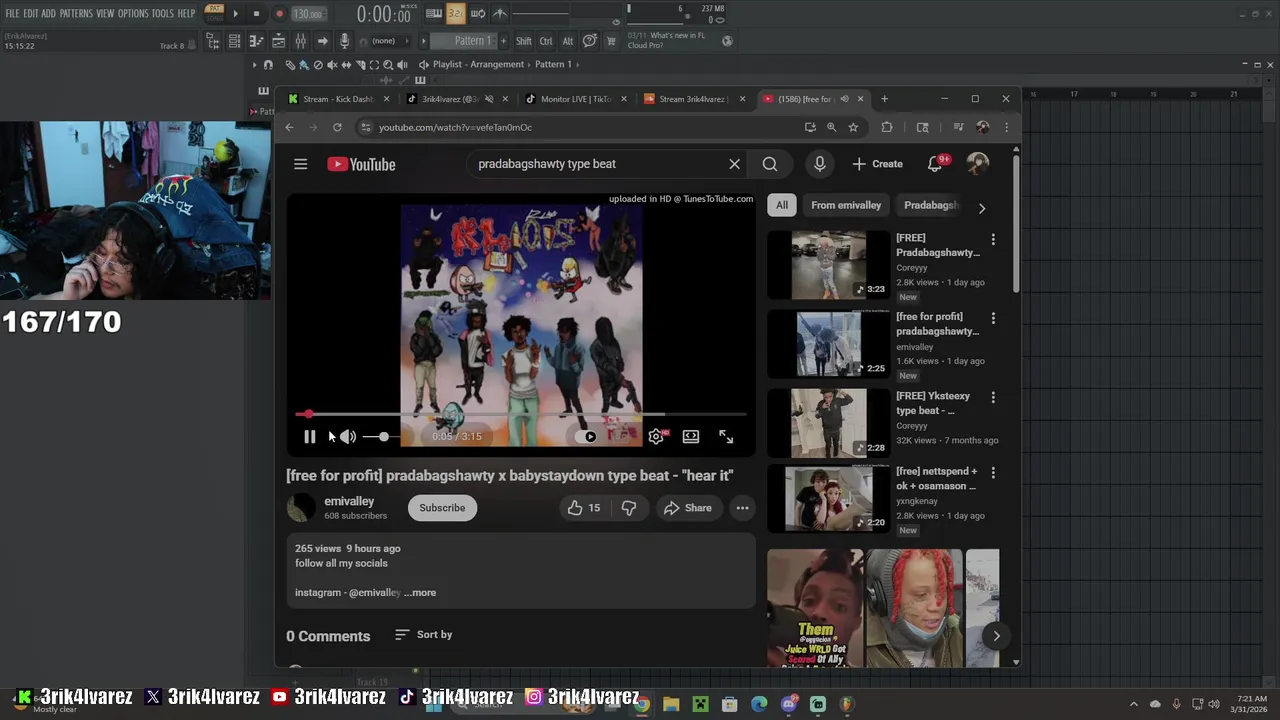Click the YouTube Create button
The height and width of the screenshot is (720, 1280).
877,164
